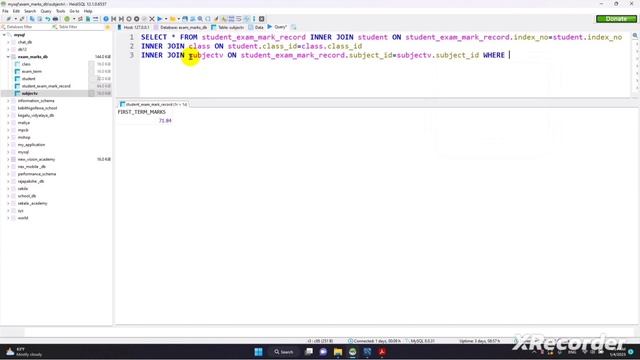The width and height of the screenshot is (640, 360).
Task: Select the class table in the tree
Action: click(x=26, y=64)
